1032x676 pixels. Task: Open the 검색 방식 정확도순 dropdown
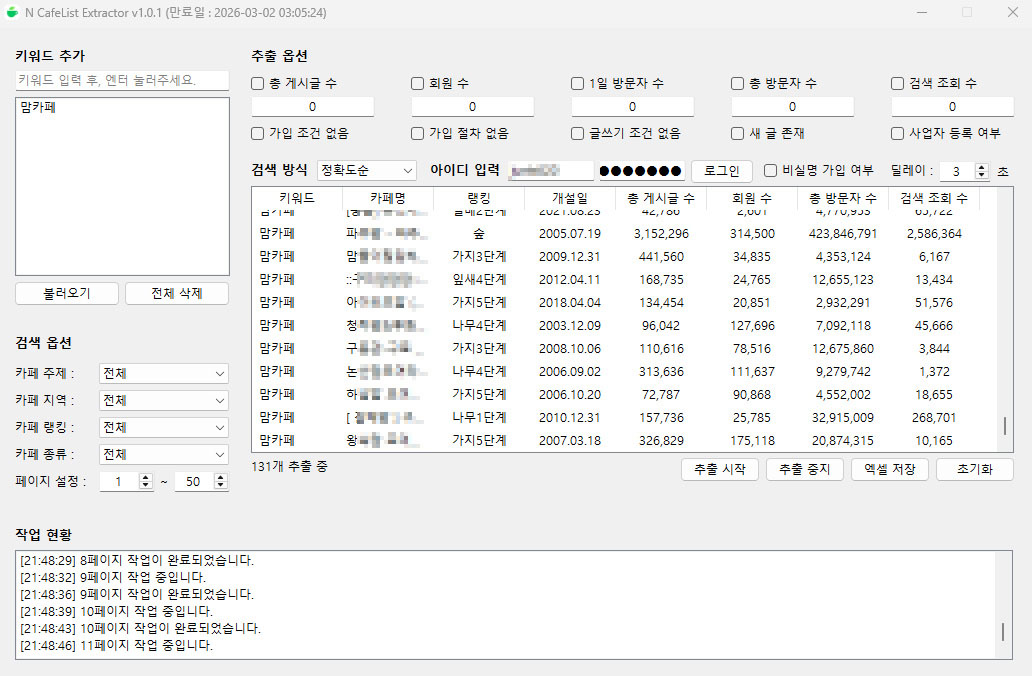pyautogui.click(x=366, y=171)
